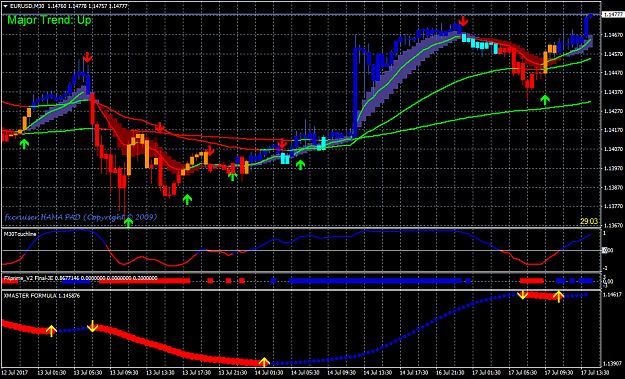Click the 29:03 candle countdown timer
625x379 pixels.
pyautogui.click(x=589, y=221)
